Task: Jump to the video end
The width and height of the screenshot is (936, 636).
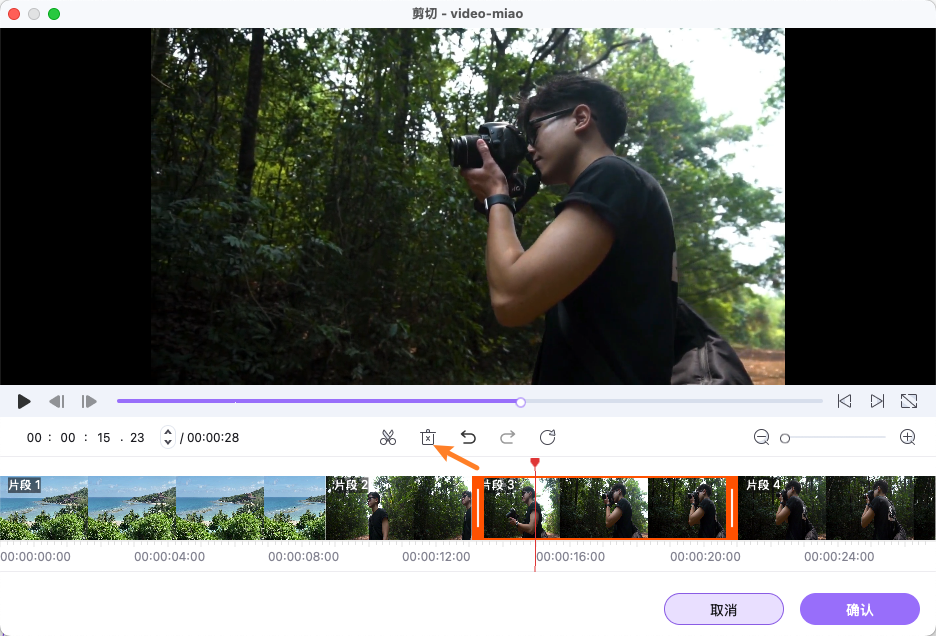Action: 877,401
